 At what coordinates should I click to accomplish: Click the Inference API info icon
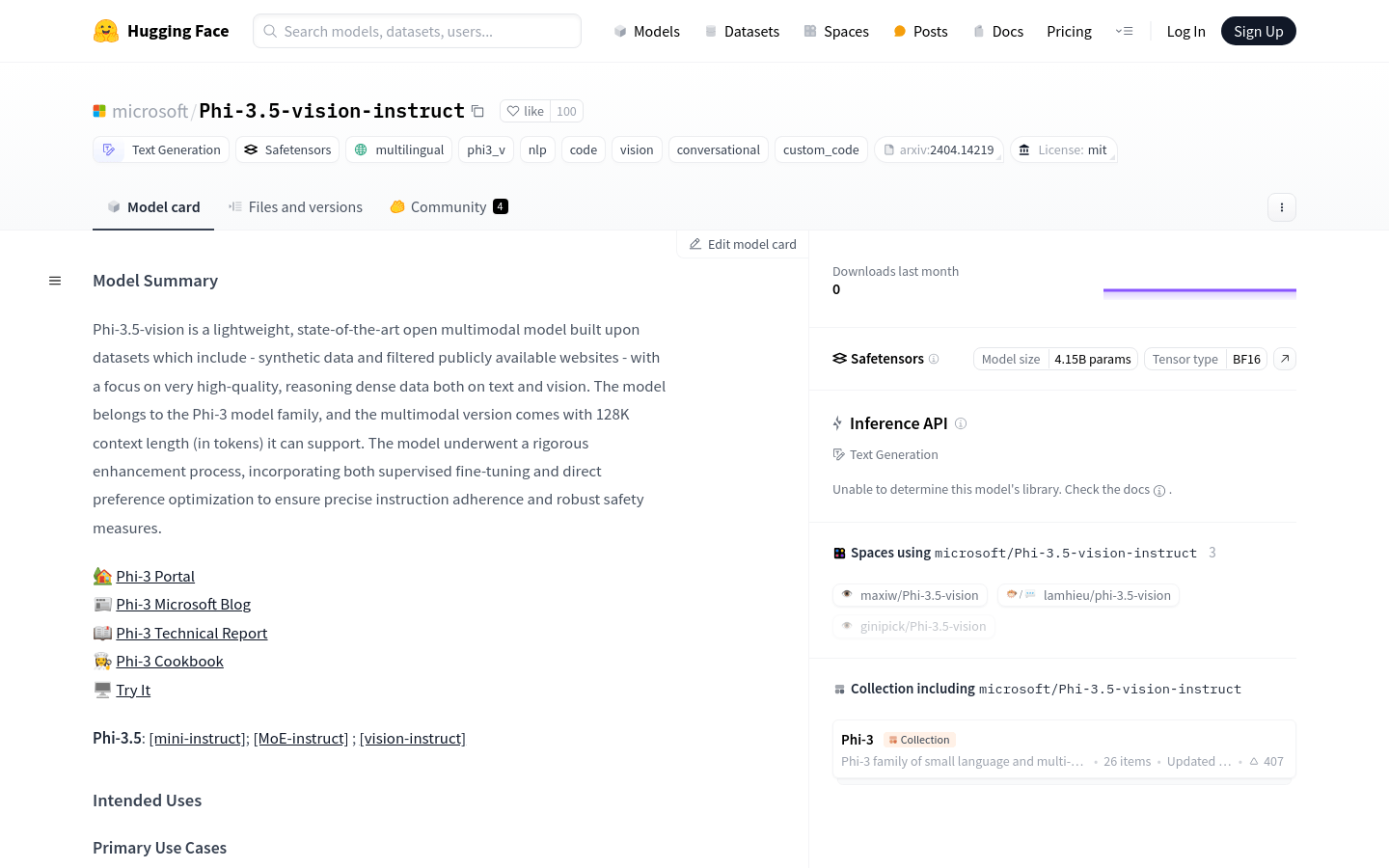pos(961,423)
